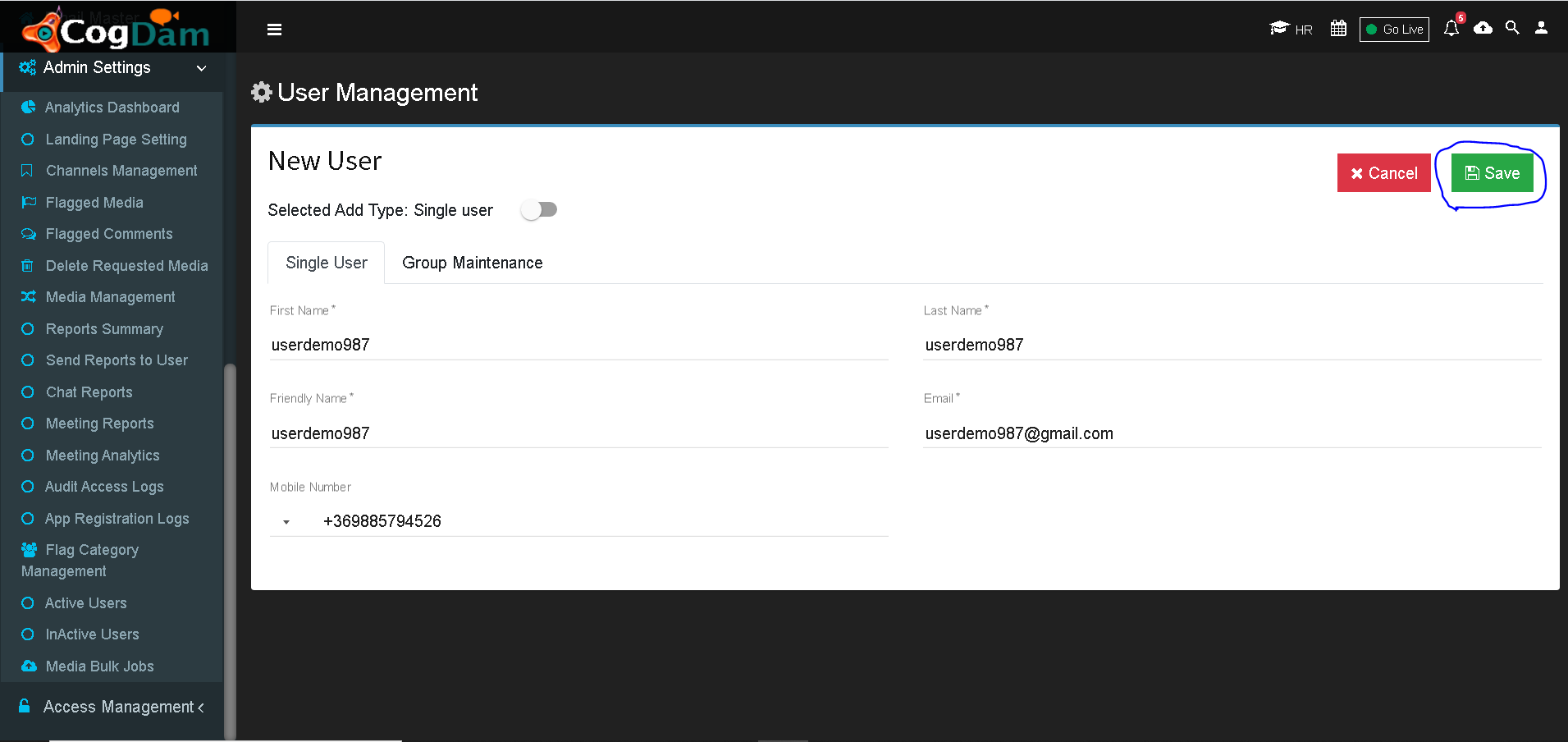Image resolution: width=1568 pixels, height=742 pixels.
Task: Click the Go Live button
Action: coord(1394,30)
